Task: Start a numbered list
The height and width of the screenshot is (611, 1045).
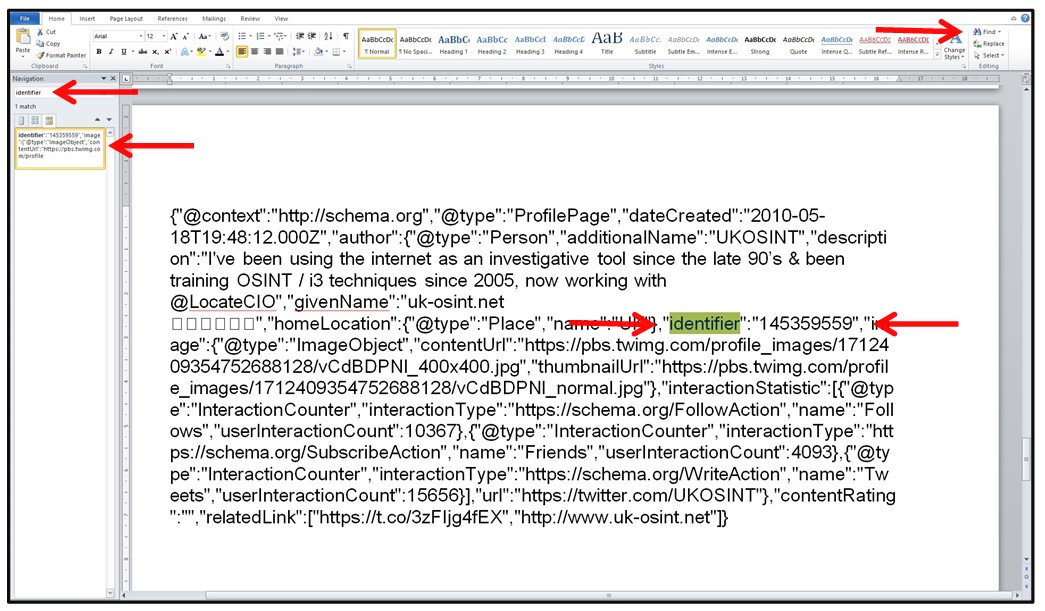Action: [260, 36]
